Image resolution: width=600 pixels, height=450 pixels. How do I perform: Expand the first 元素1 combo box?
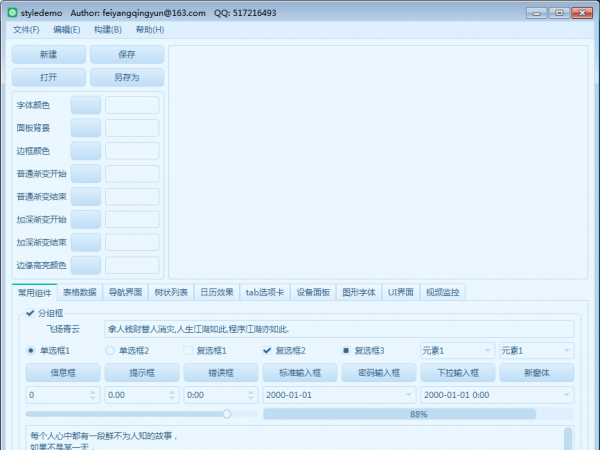click(487, 351)
